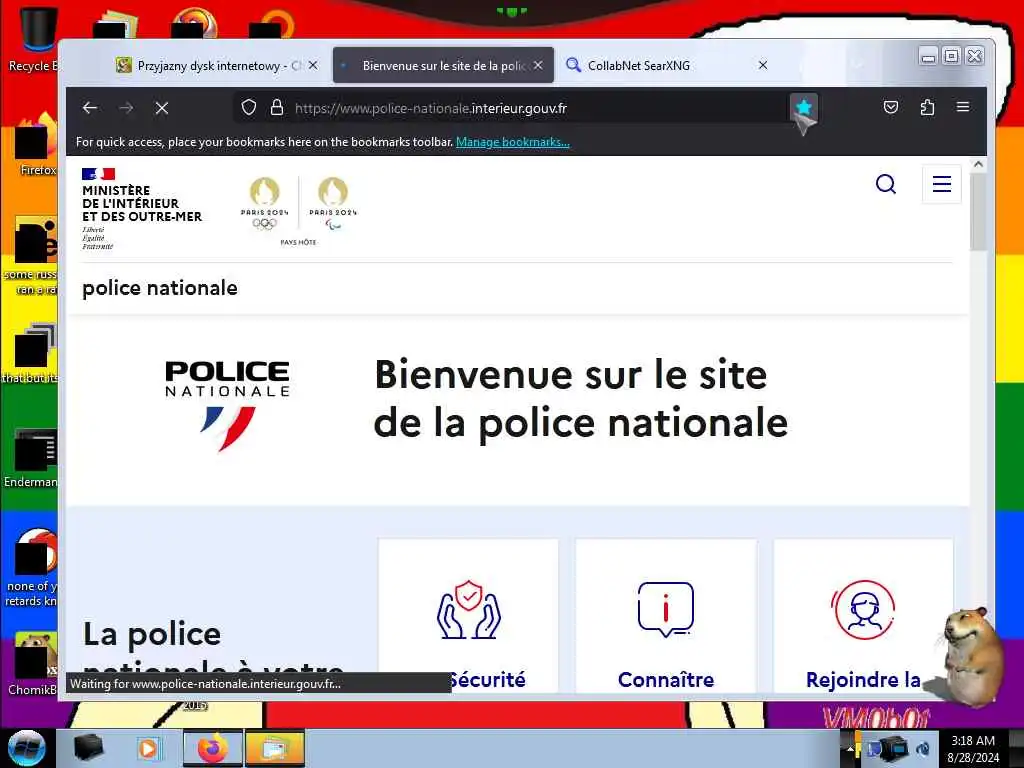Click the Ministère de l'Intérieur logo text
Viewport: 1024px width, 768px height.
coord(142,204)
